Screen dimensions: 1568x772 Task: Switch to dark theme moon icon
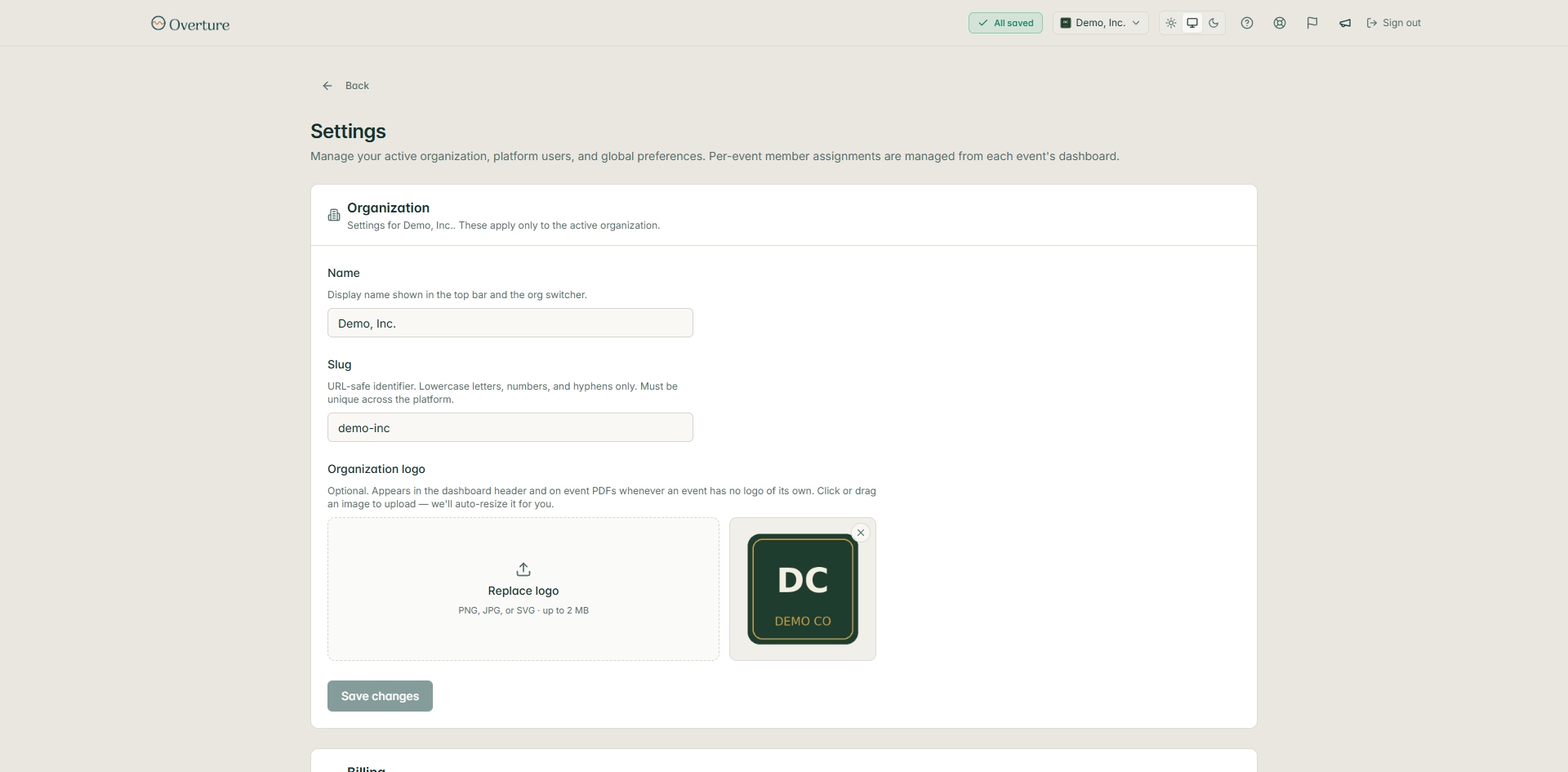click(x=1214, y=23)
